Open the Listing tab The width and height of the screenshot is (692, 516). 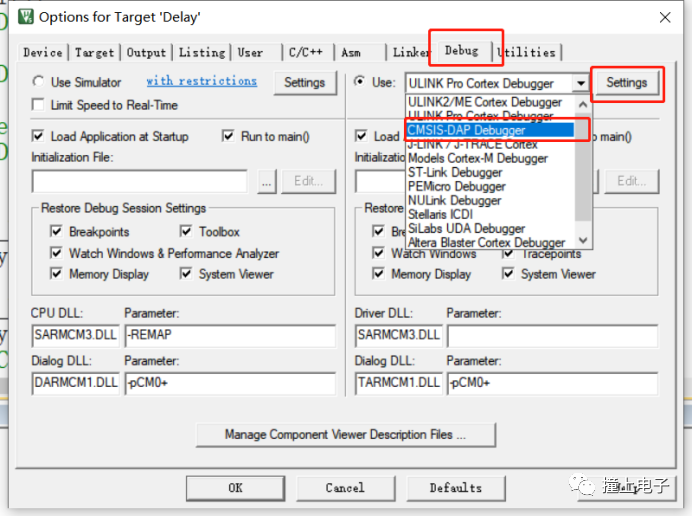202,53
